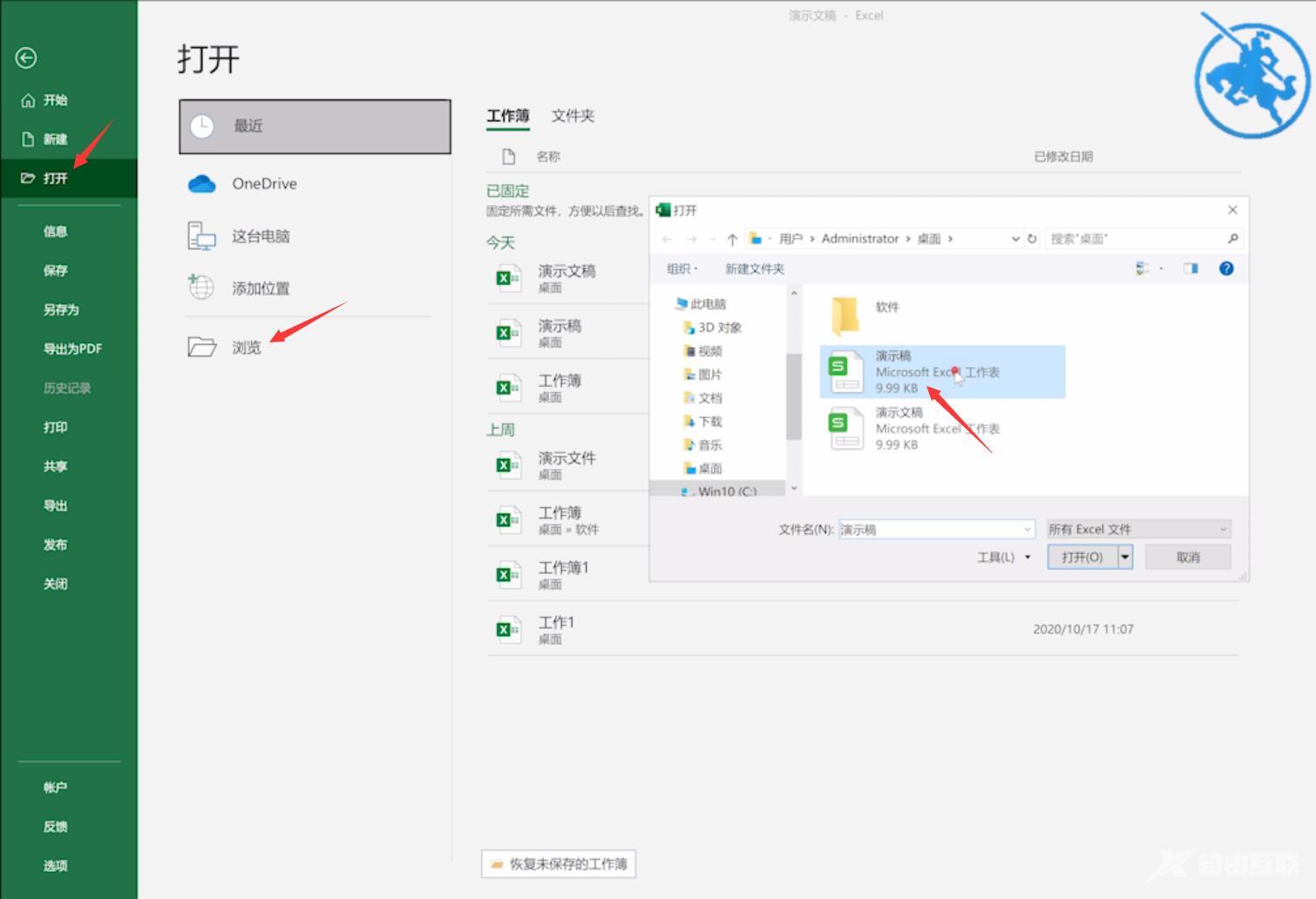Select 音乐 folder in the tree
1316x899 pixels.
(703, 445)
